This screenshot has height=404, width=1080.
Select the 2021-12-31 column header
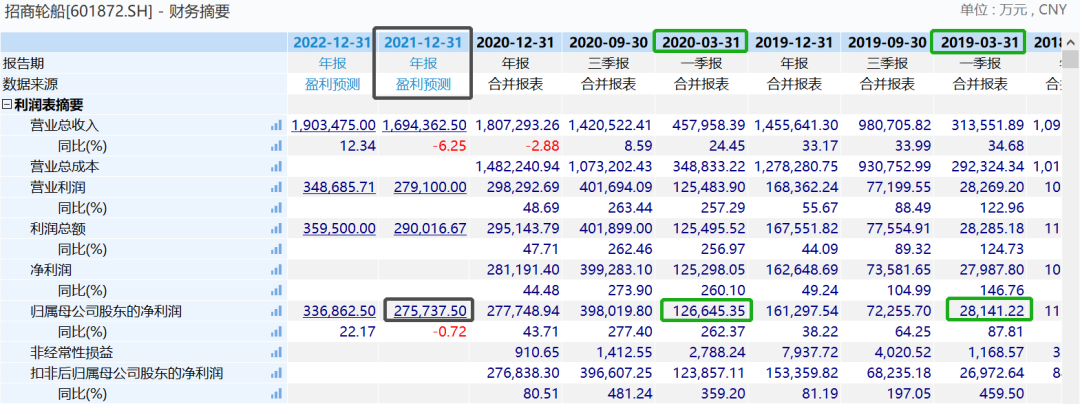tap(423, 42)
